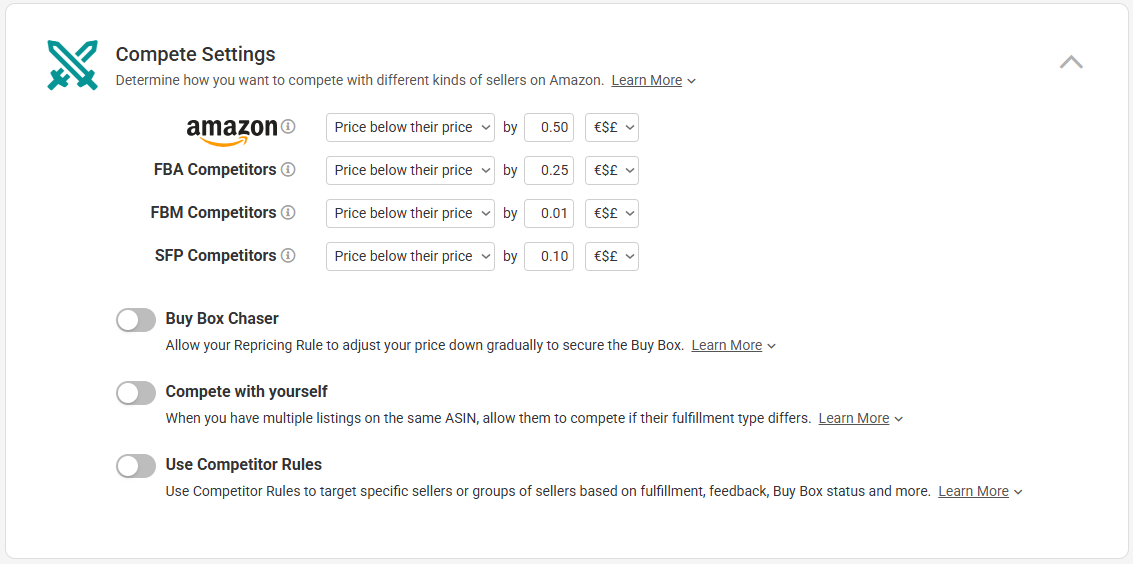
Task: Open Amazon currency unit dropdown
Action: point(612,127)
